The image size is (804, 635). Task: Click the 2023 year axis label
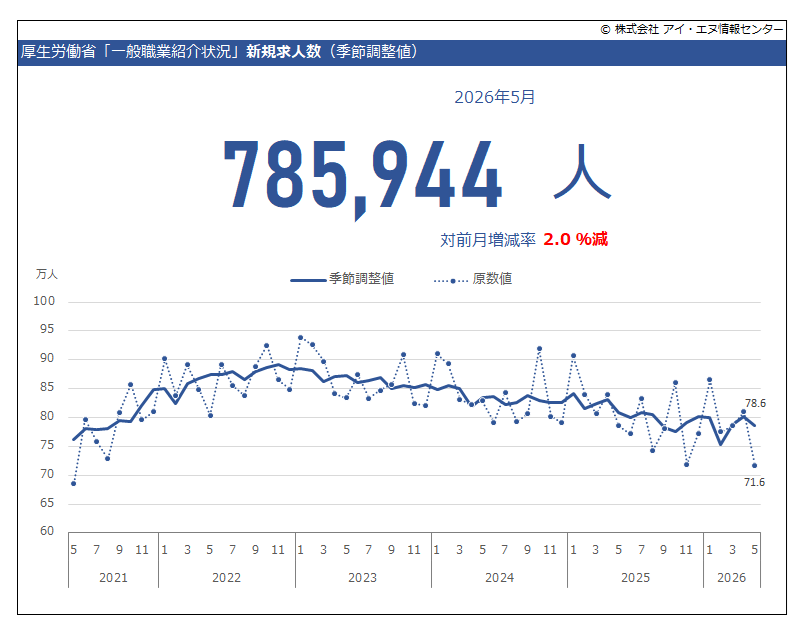click(x=363, y=578)
